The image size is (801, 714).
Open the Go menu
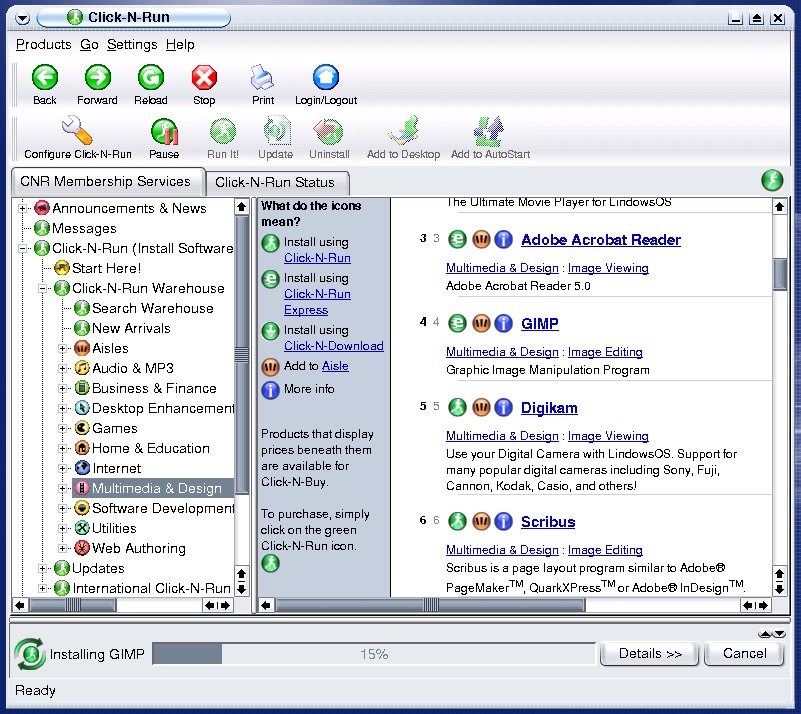pos(89,45)
